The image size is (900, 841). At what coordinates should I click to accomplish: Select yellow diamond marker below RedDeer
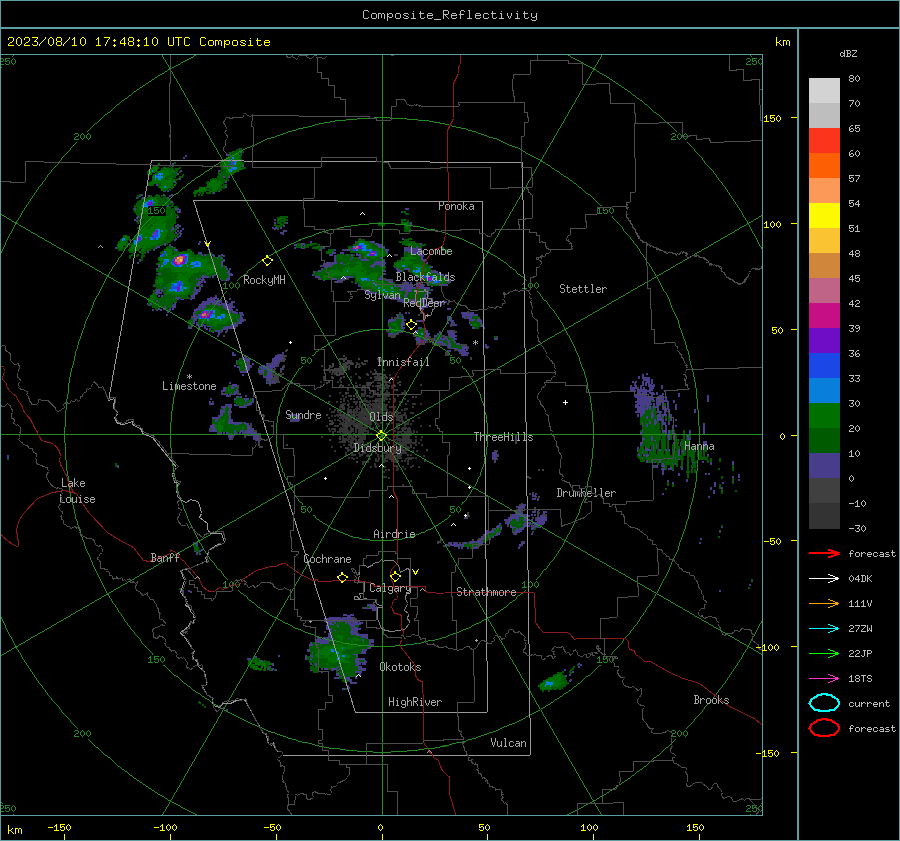coord(411,325)
